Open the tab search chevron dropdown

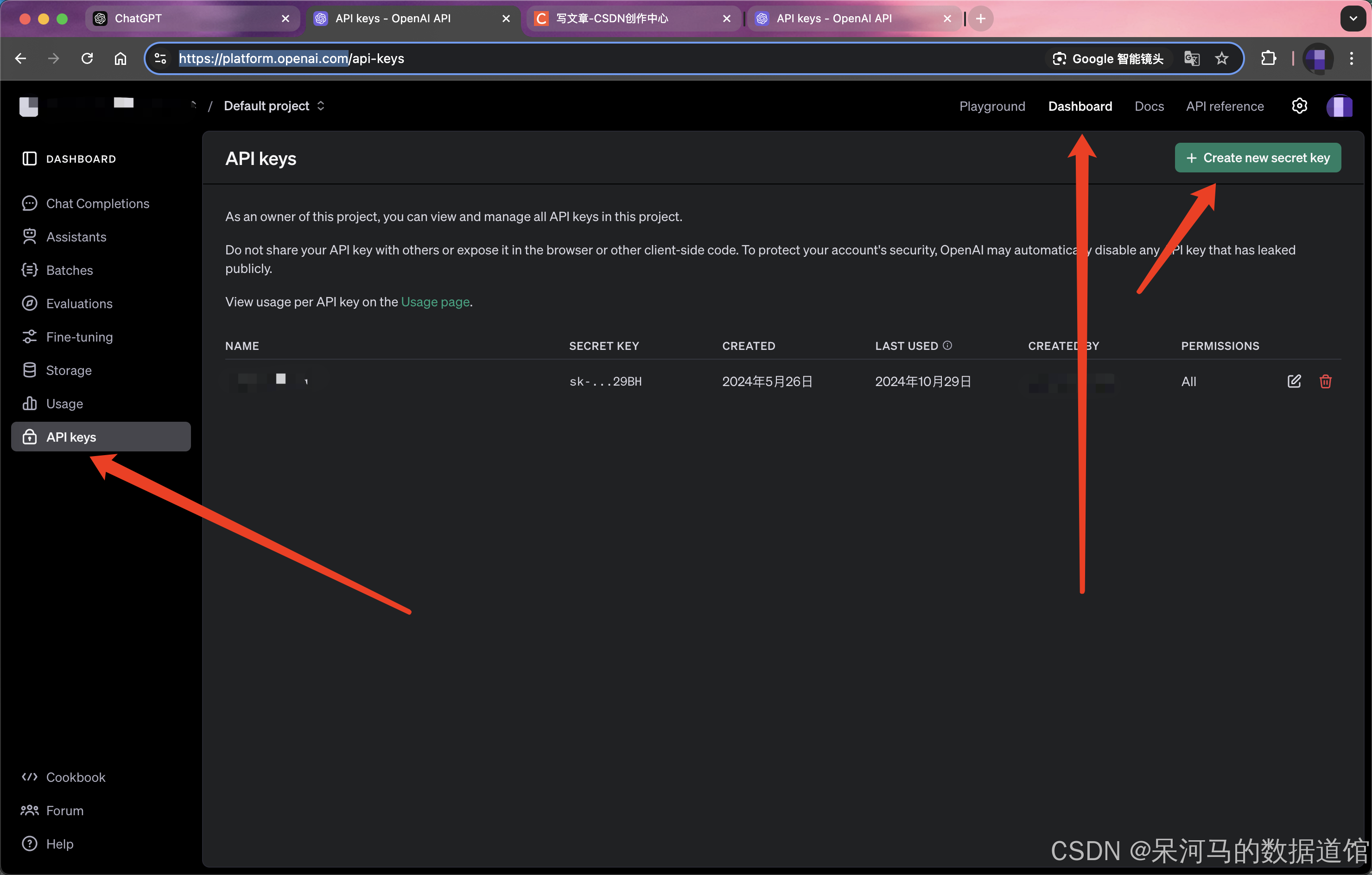pos(1353,18)
